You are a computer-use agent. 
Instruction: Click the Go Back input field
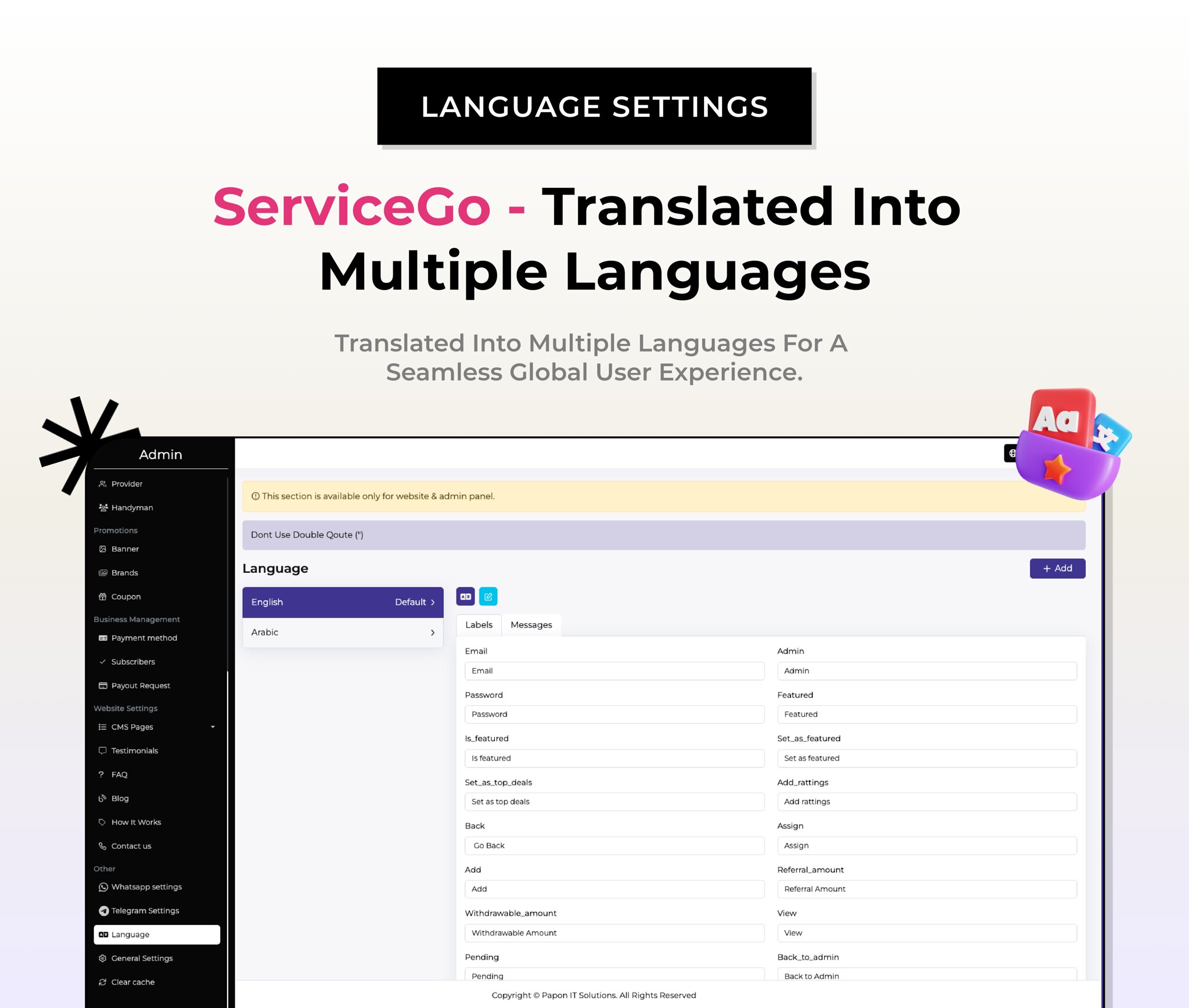click(x=615, y=846)
